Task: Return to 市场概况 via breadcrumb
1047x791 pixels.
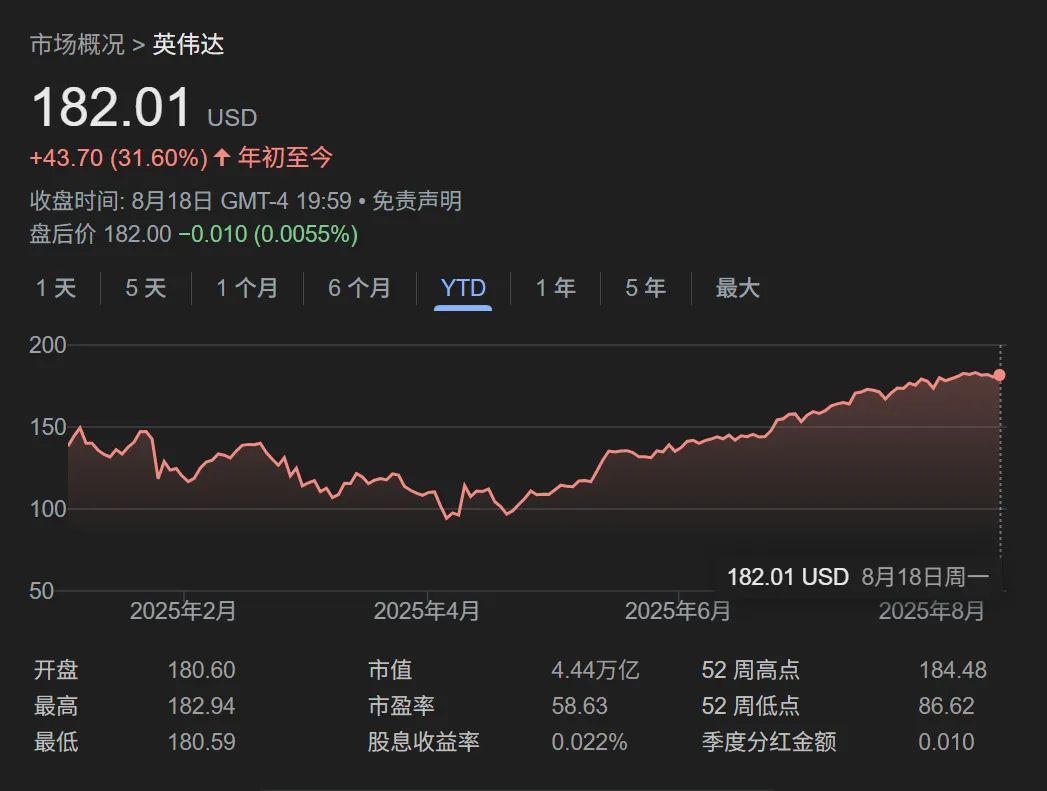Action: point(76,45)
